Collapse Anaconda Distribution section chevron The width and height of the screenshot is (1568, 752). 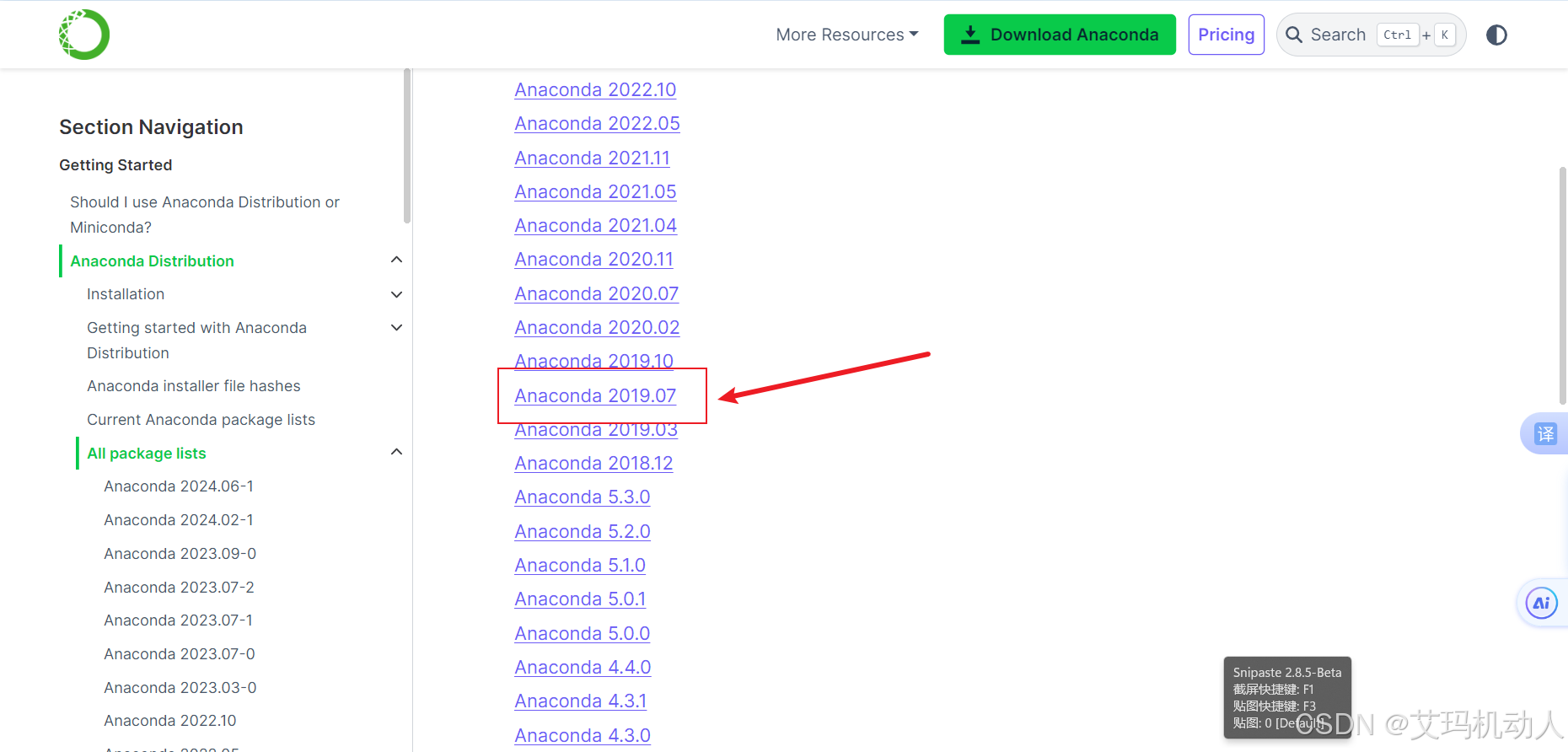[396, 260]
